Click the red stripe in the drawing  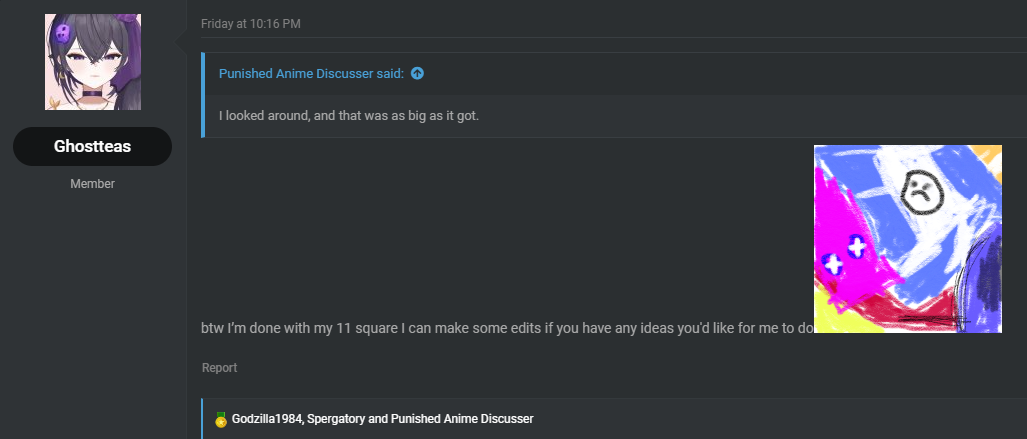click(917, 309)
